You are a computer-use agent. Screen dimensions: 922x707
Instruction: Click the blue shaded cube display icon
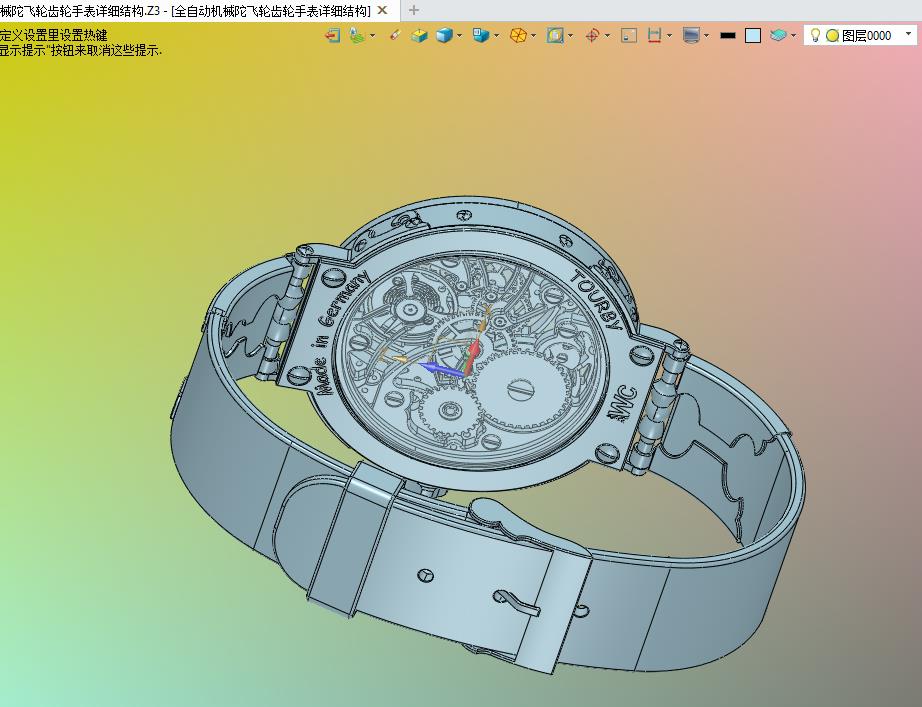coord(444,36)
